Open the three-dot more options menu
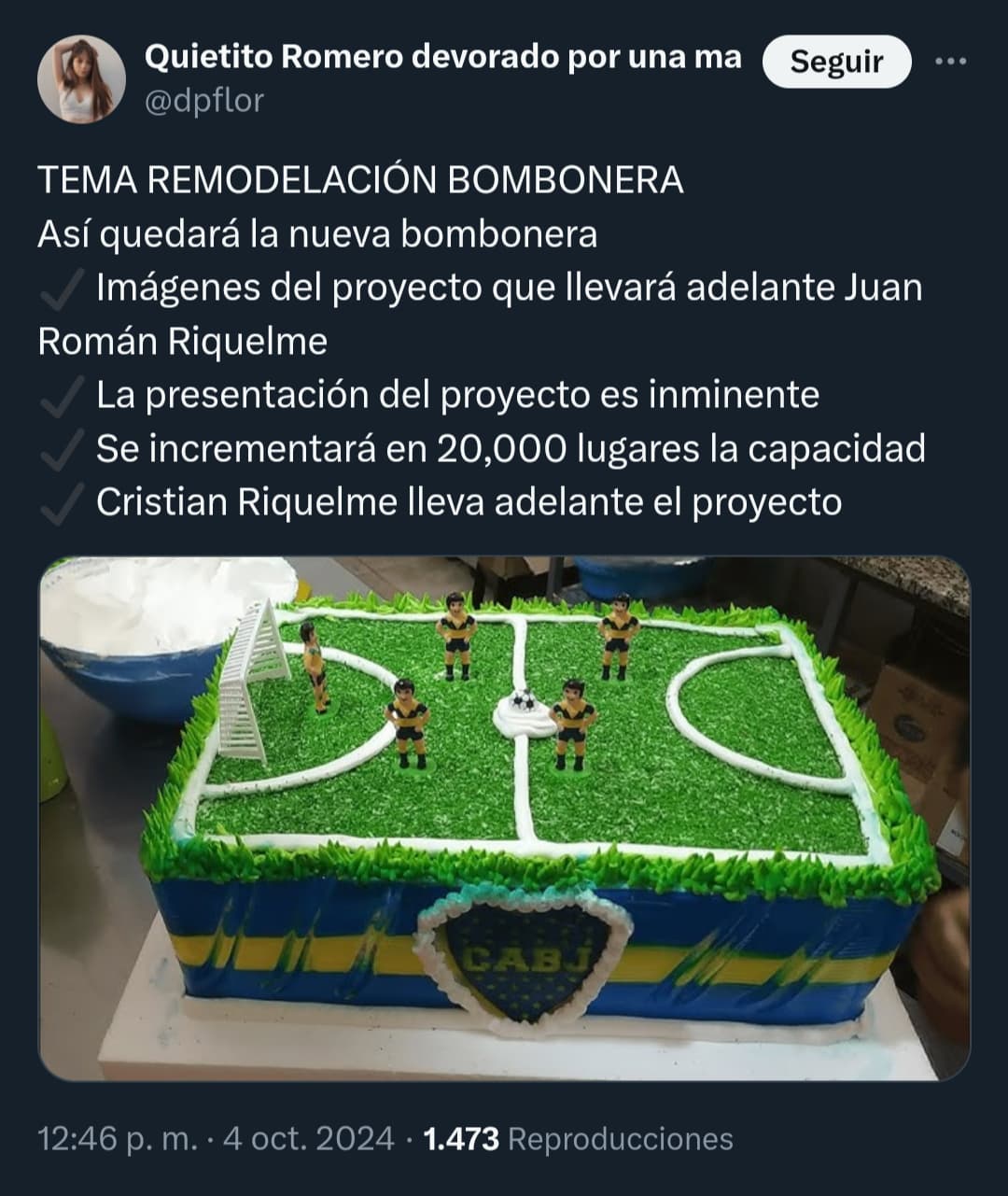Viewport: 1008px width, 1196px height. tap(950, 62)
